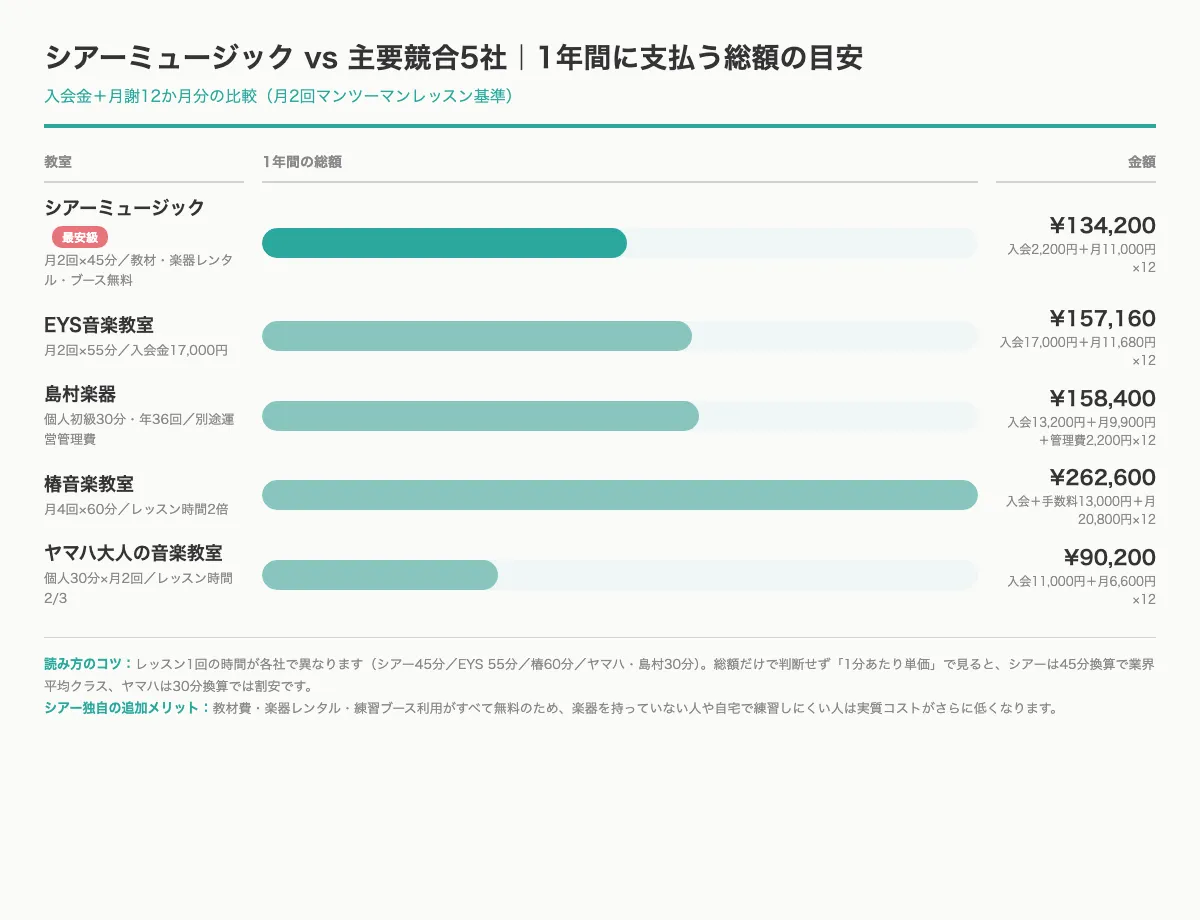Select the シアーミュージック school name
1200x920 pixels.
coord(124,207)
